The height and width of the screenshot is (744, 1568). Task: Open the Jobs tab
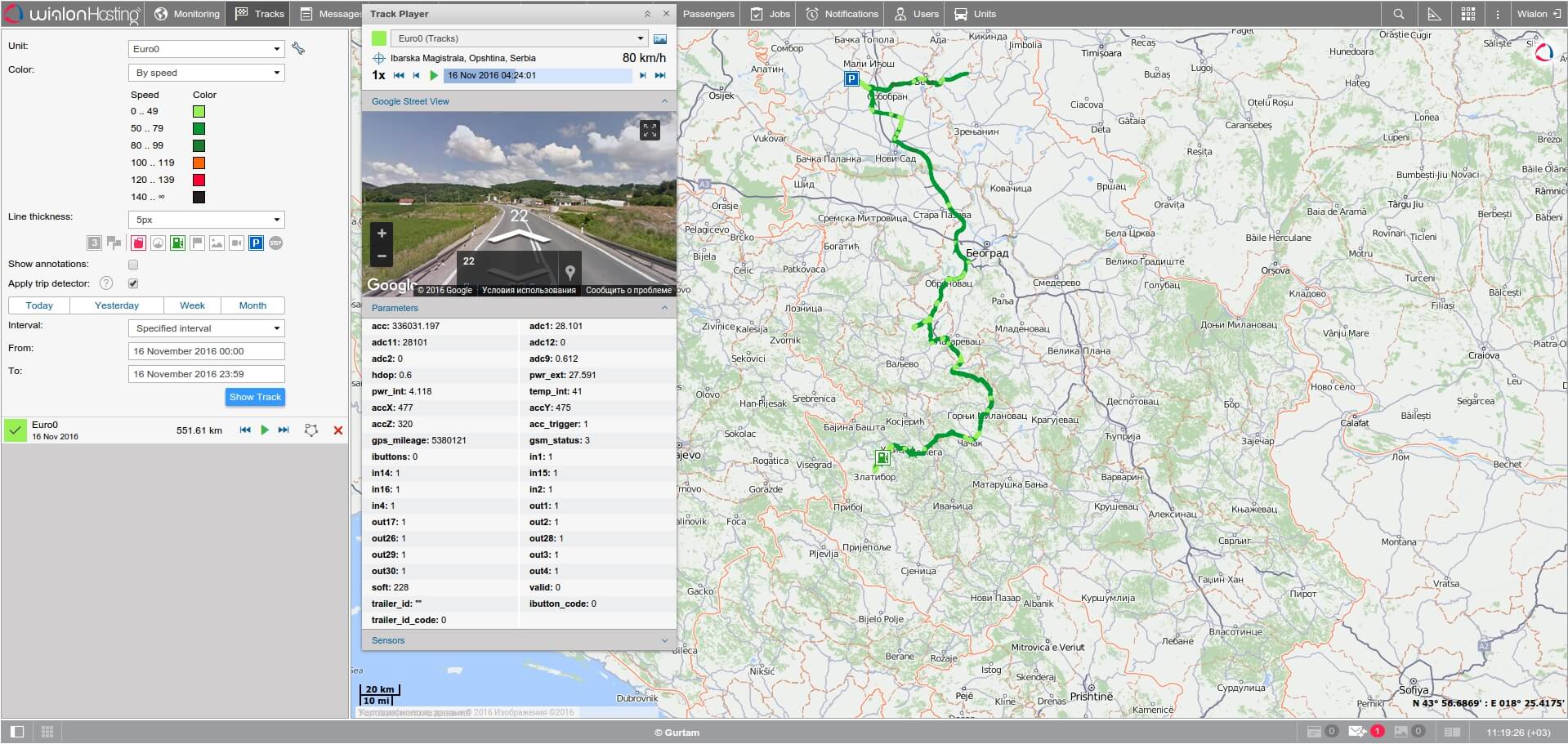point(771,14)
